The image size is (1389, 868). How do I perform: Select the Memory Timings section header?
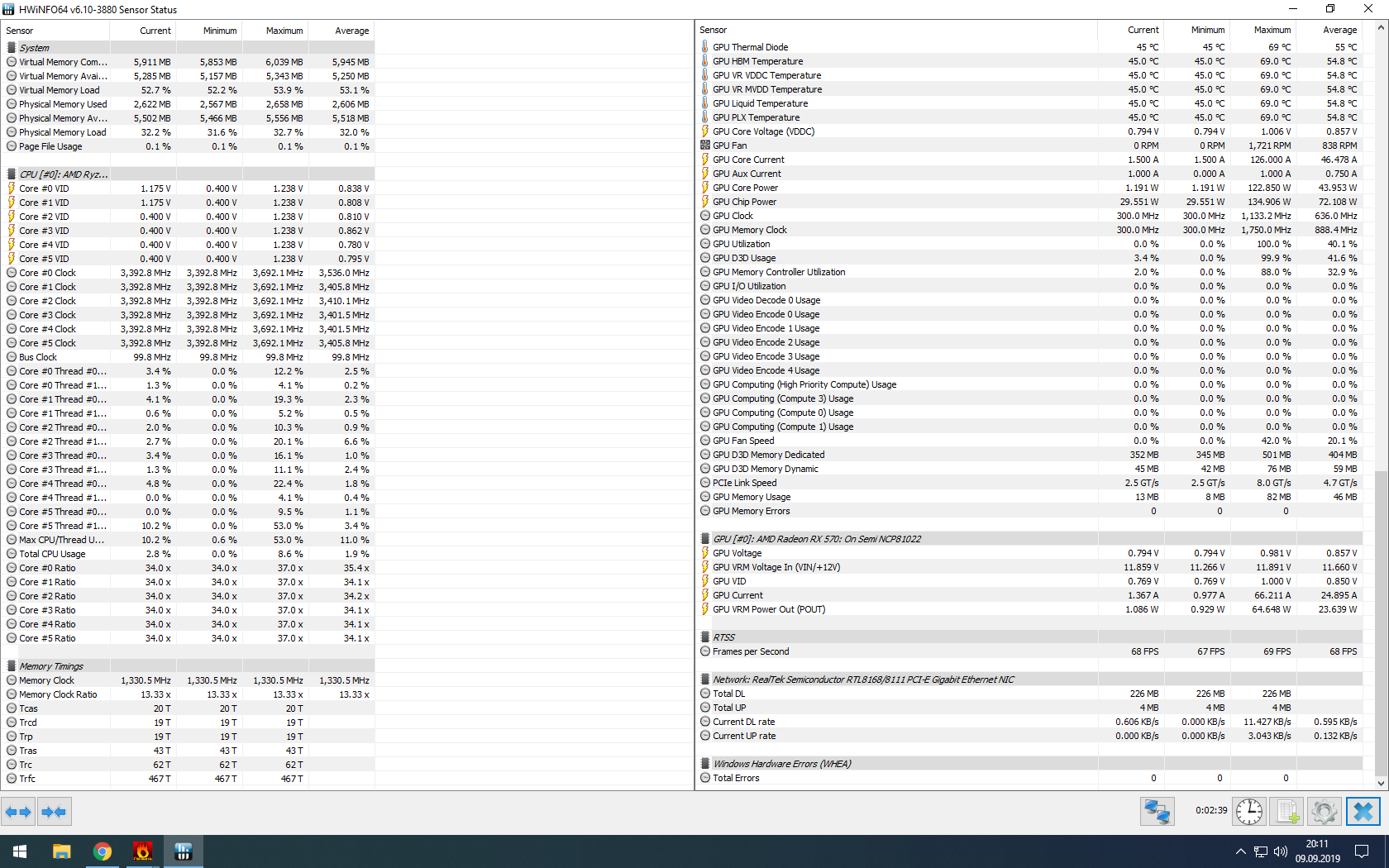point(189,666)
